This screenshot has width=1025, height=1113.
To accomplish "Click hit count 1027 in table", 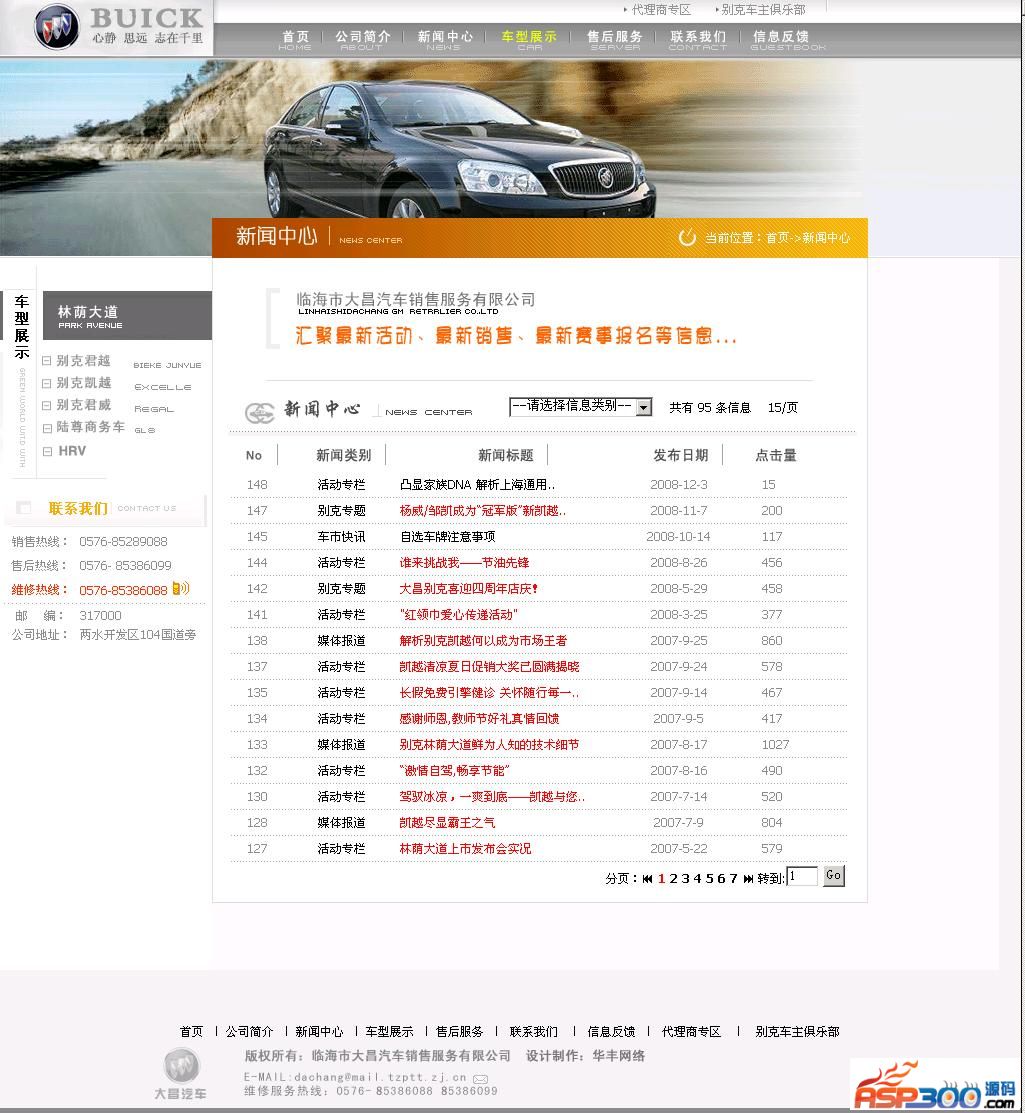I will (x=775, y=745).
